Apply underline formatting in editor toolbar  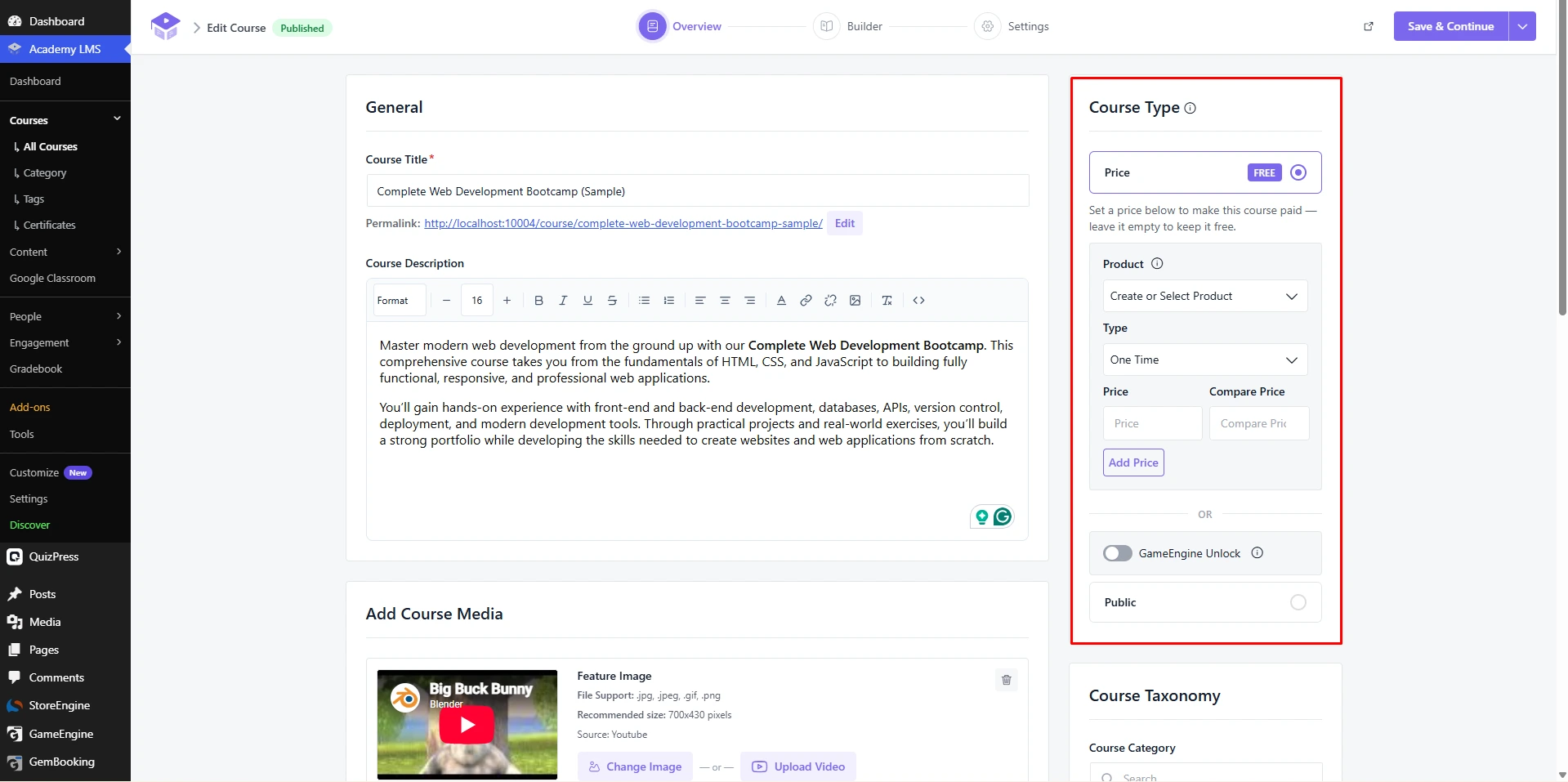click(x=587, y=301)
